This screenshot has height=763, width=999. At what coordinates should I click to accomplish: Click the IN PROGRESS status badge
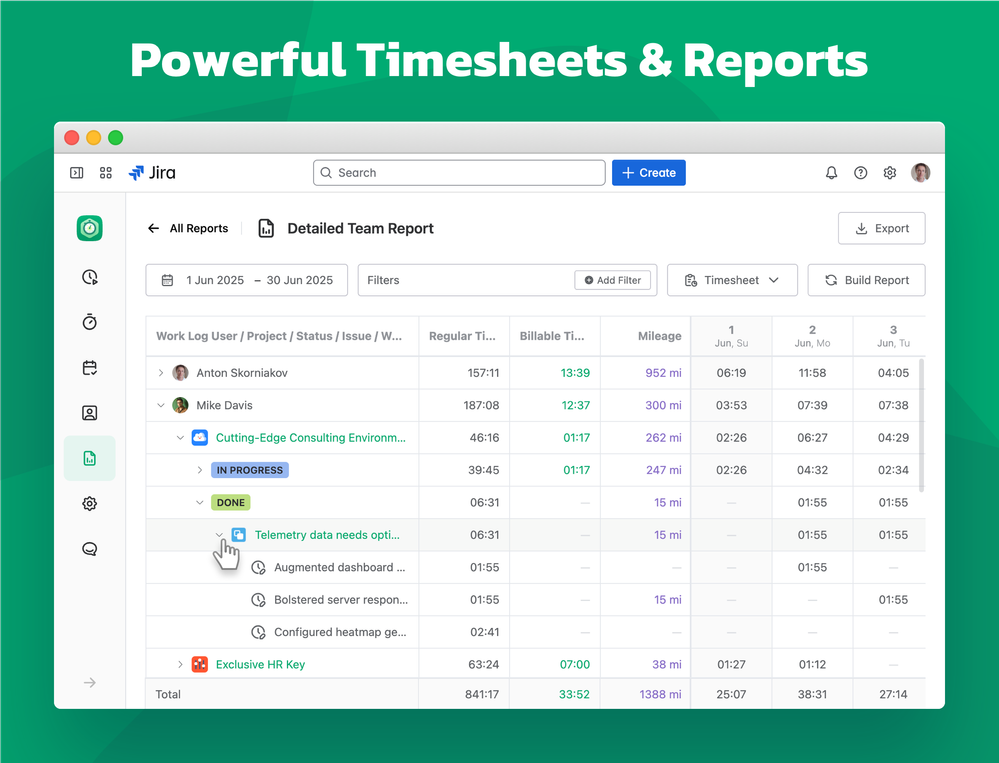point(250,470)
